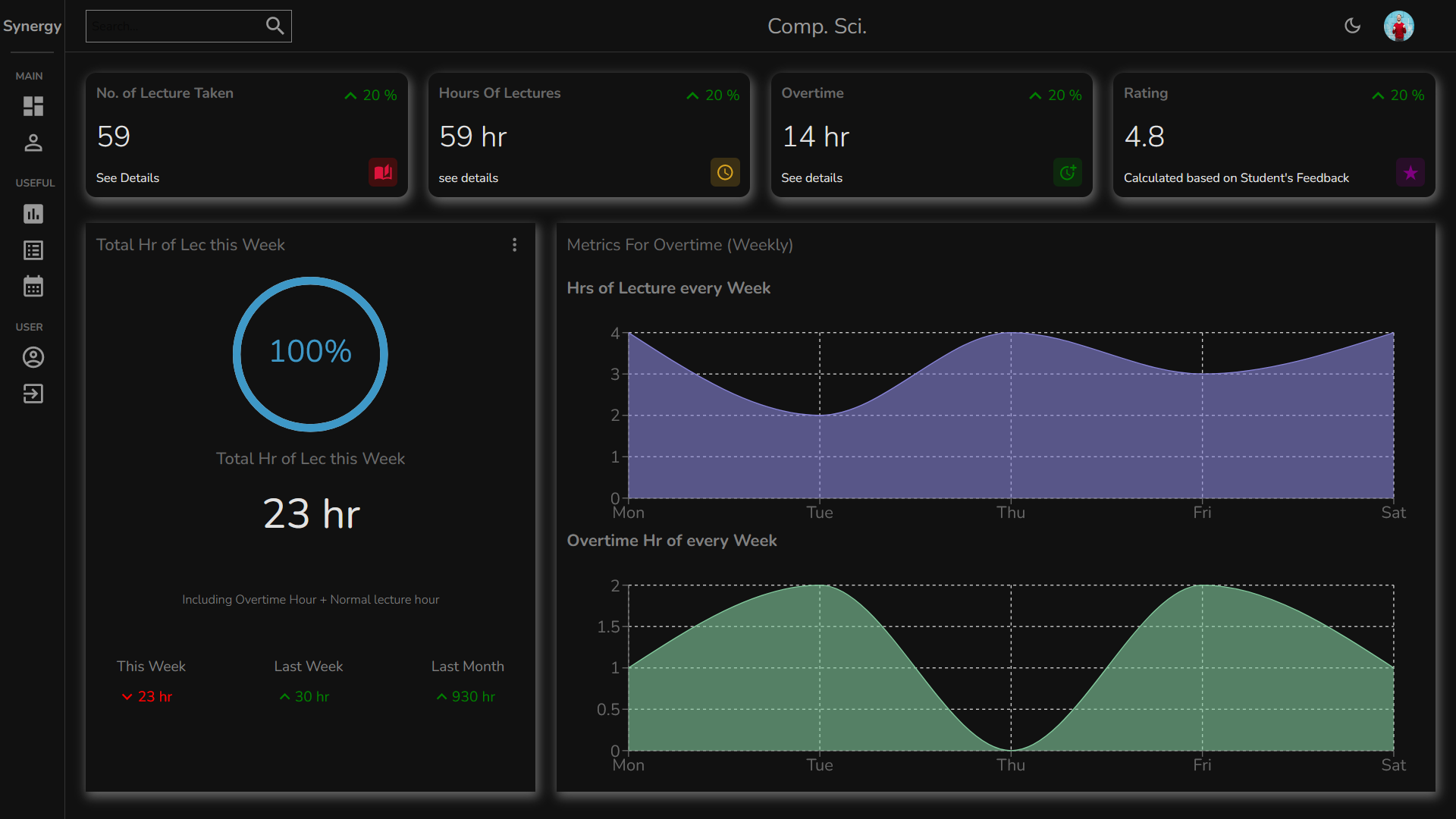The image size is (1456, 819).
Task: Open the dashboard grid icon in sidebar
Action: pos(33,106)
